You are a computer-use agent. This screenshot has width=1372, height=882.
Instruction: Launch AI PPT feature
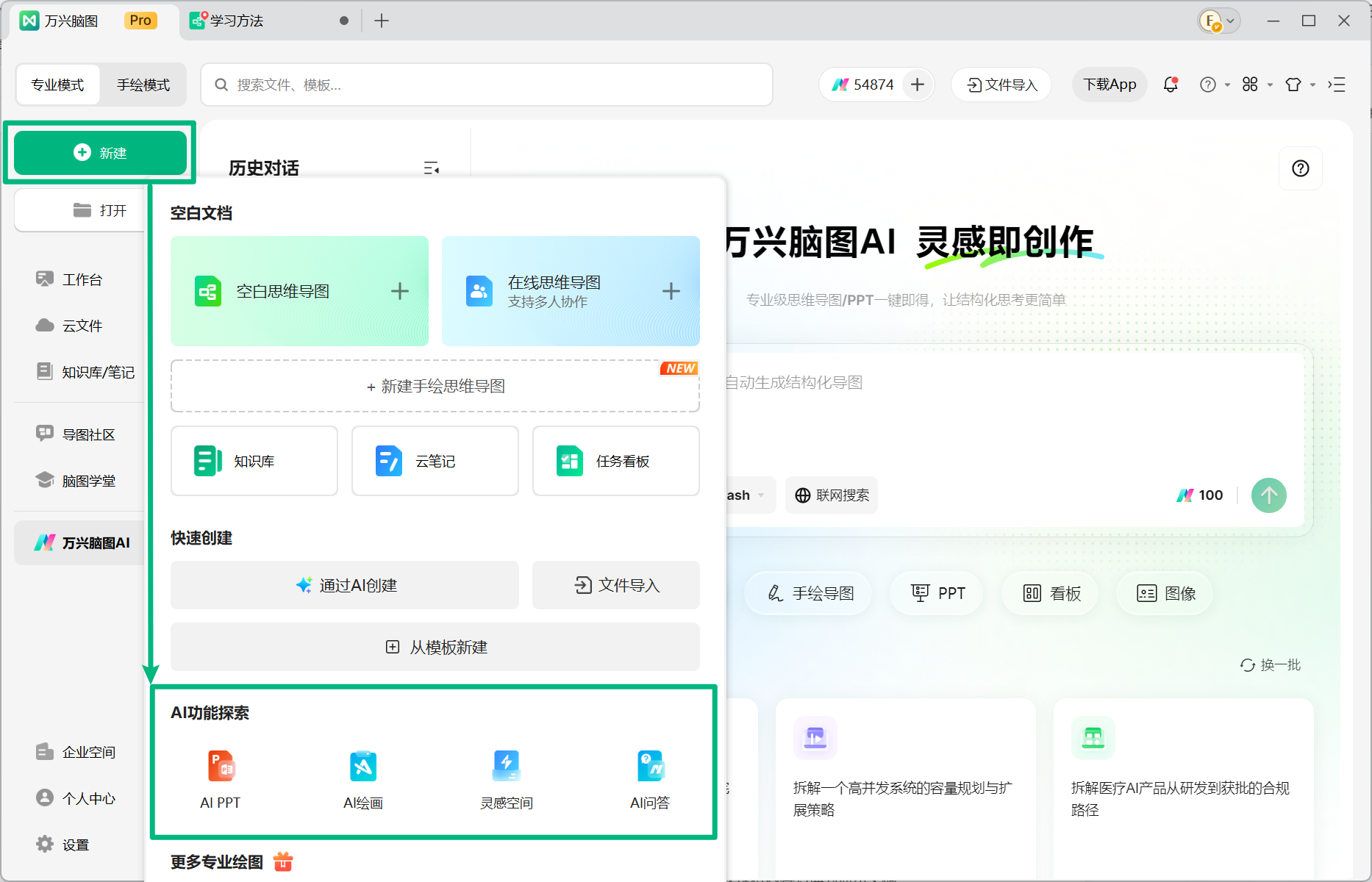coord(221,780)
